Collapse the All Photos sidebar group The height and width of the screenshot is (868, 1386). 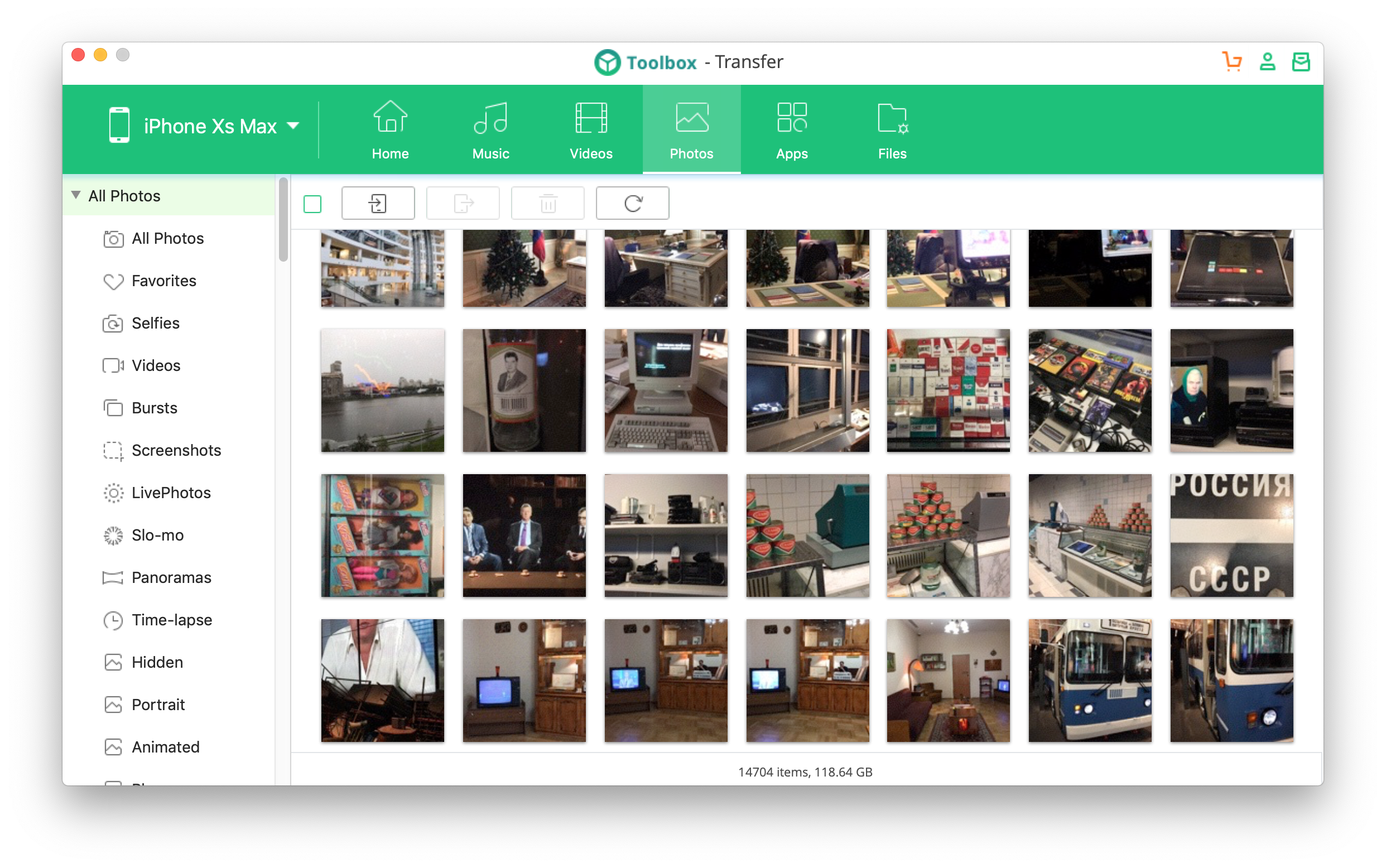pos(76,195)
